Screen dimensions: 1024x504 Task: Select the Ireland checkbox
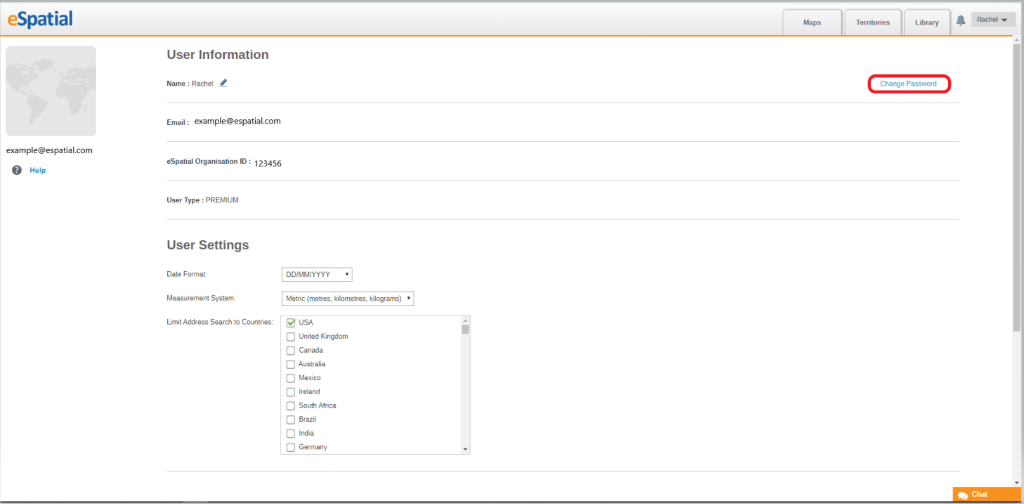pyautogui.click(x=291, y=392)
